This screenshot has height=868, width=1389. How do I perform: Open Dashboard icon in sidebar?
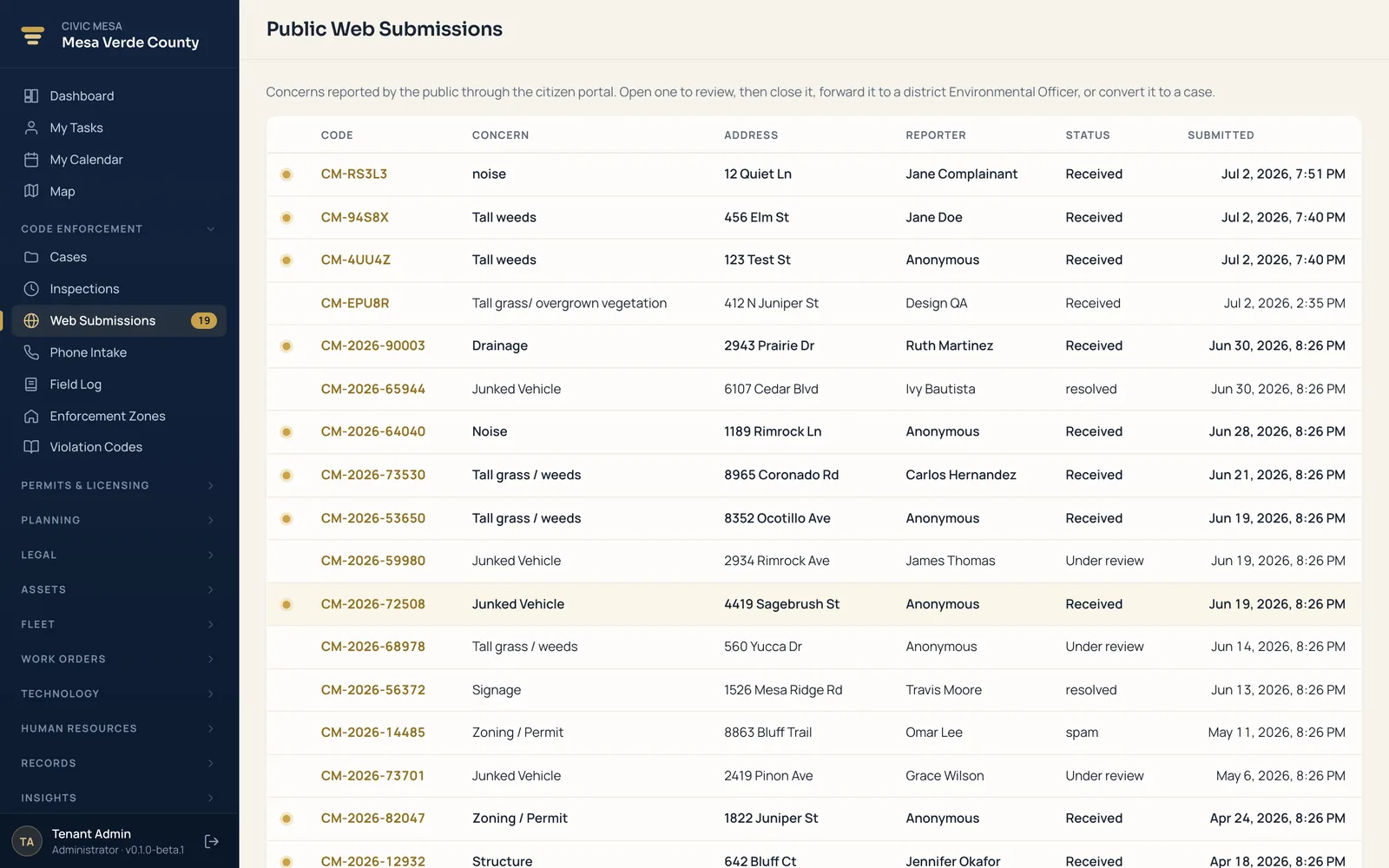pos(31,95)
